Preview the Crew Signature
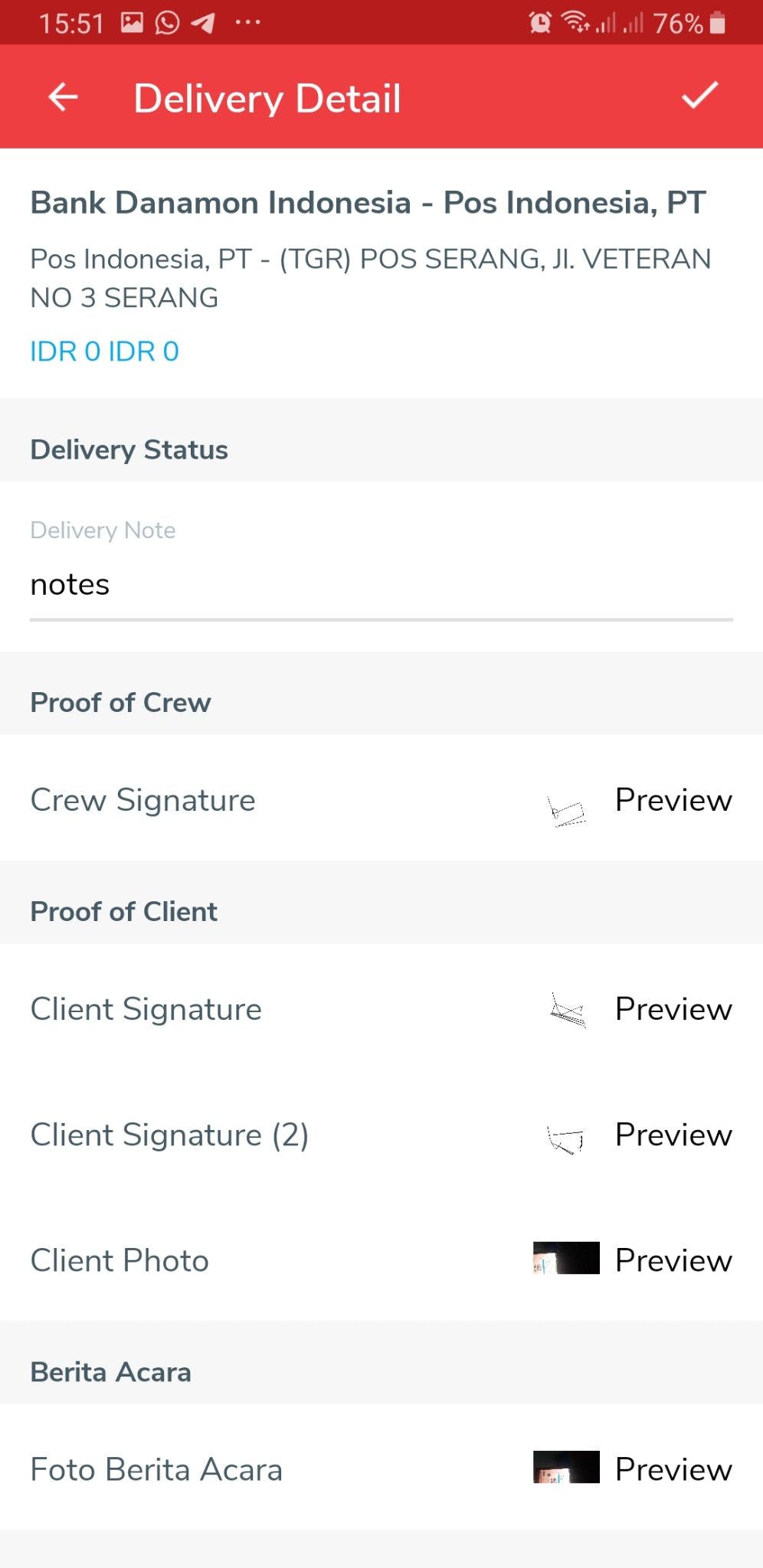The width and height of the screenshot is (763, 1568). 673,800
